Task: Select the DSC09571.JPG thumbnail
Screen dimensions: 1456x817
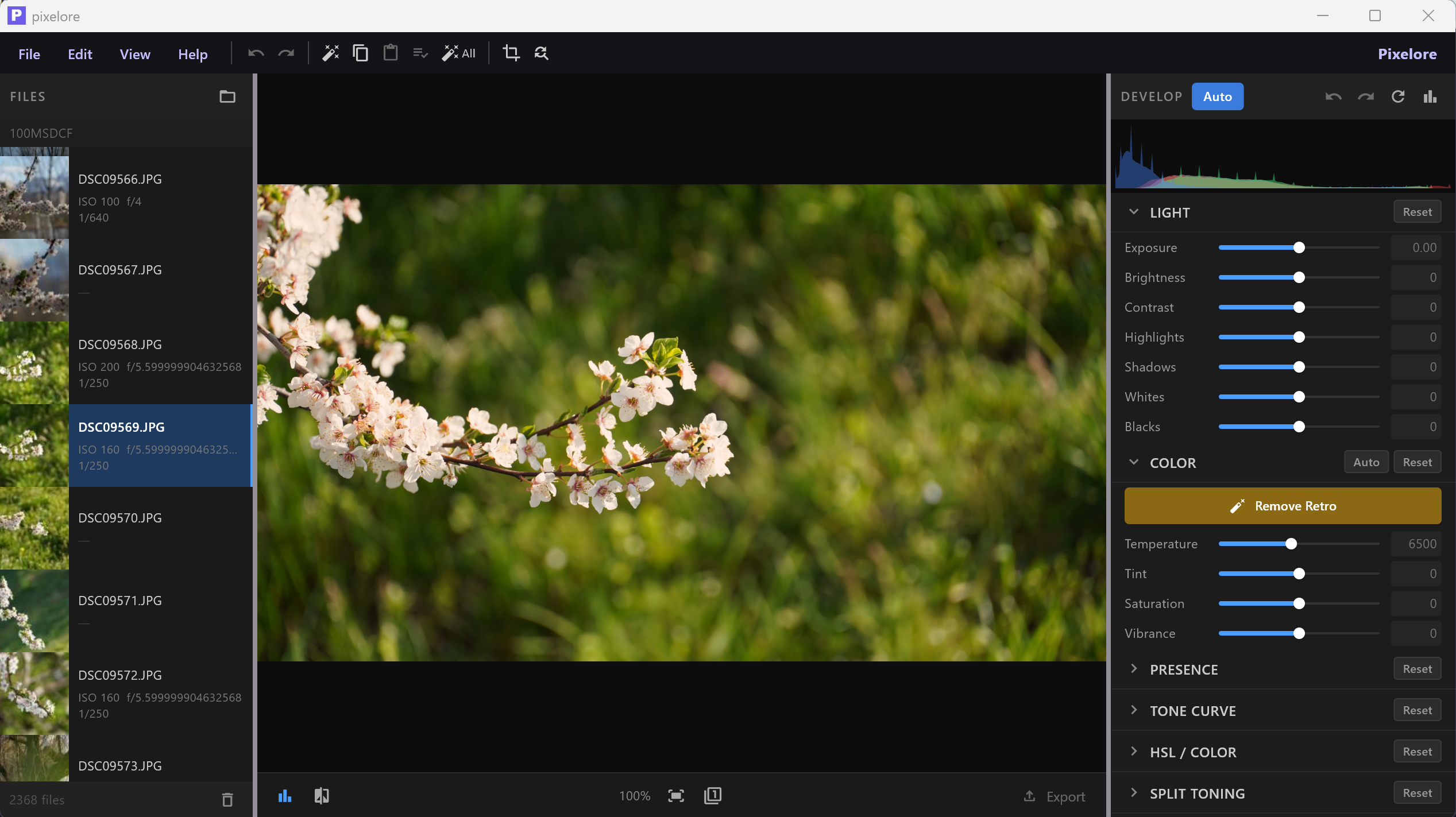Action: (34, 611)
